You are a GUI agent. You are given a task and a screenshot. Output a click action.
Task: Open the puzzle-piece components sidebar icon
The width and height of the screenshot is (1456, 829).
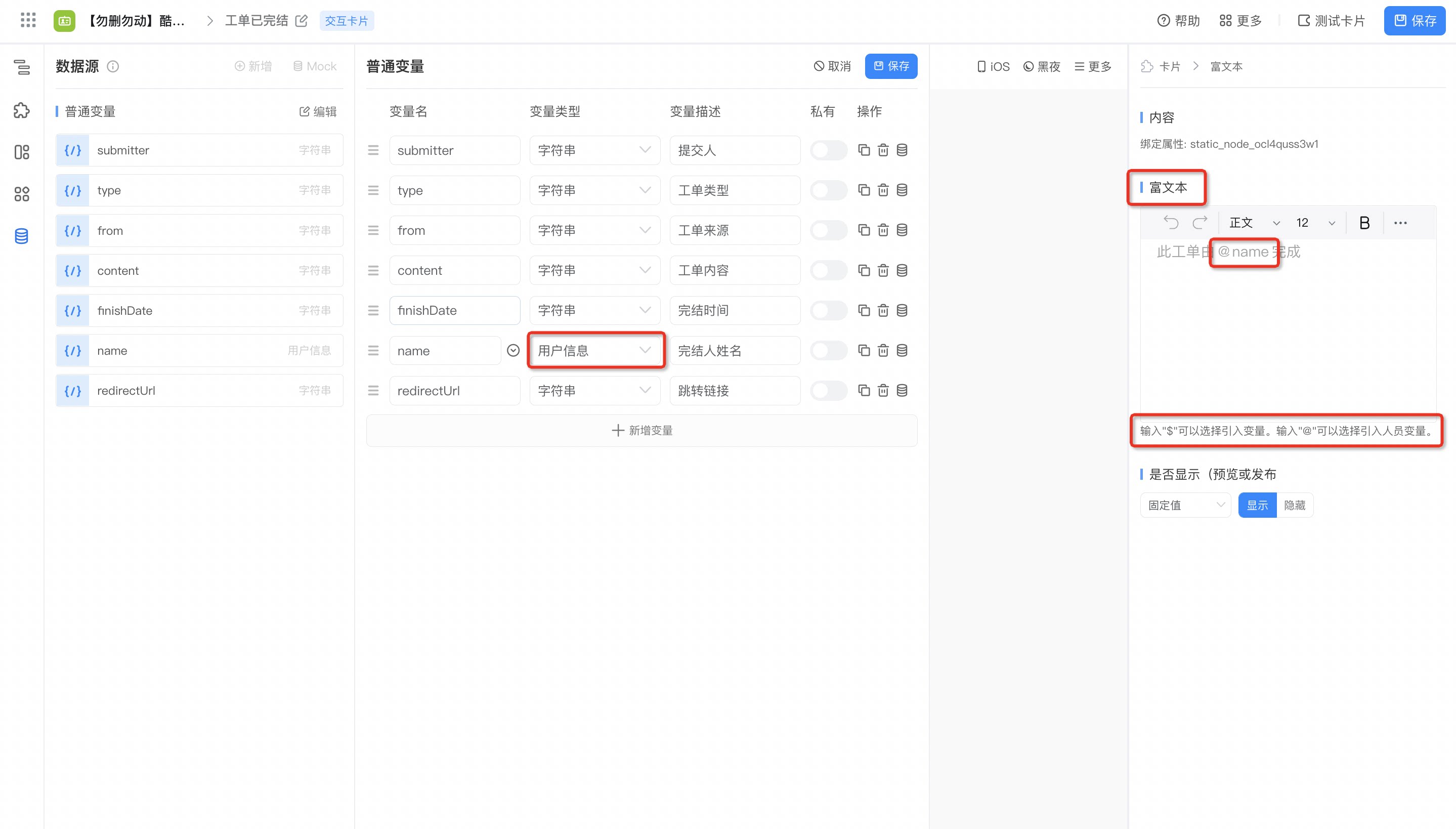pyautogui.click(x=22, y=110)
